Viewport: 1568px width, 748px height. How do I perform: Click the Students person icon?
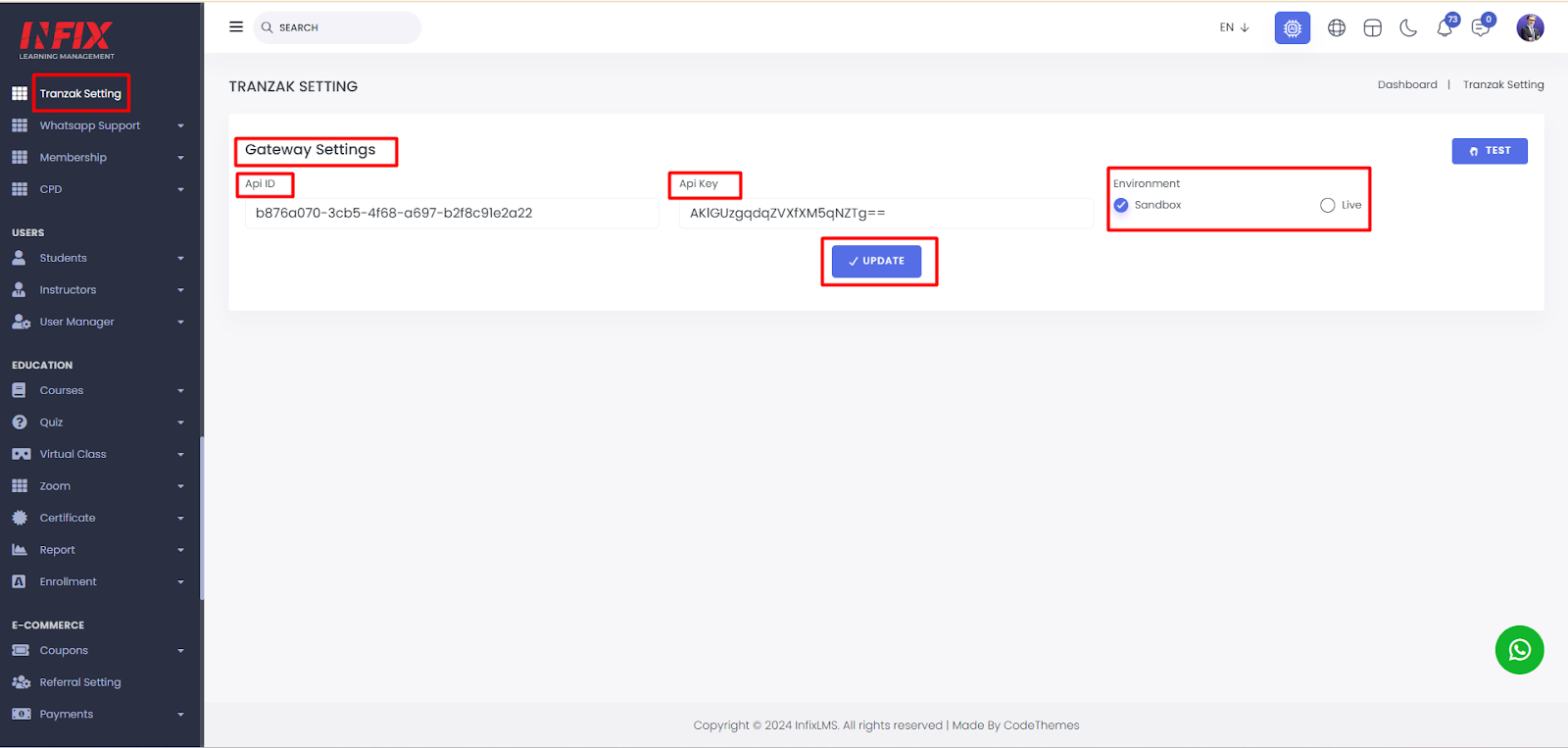pos(19,258)
